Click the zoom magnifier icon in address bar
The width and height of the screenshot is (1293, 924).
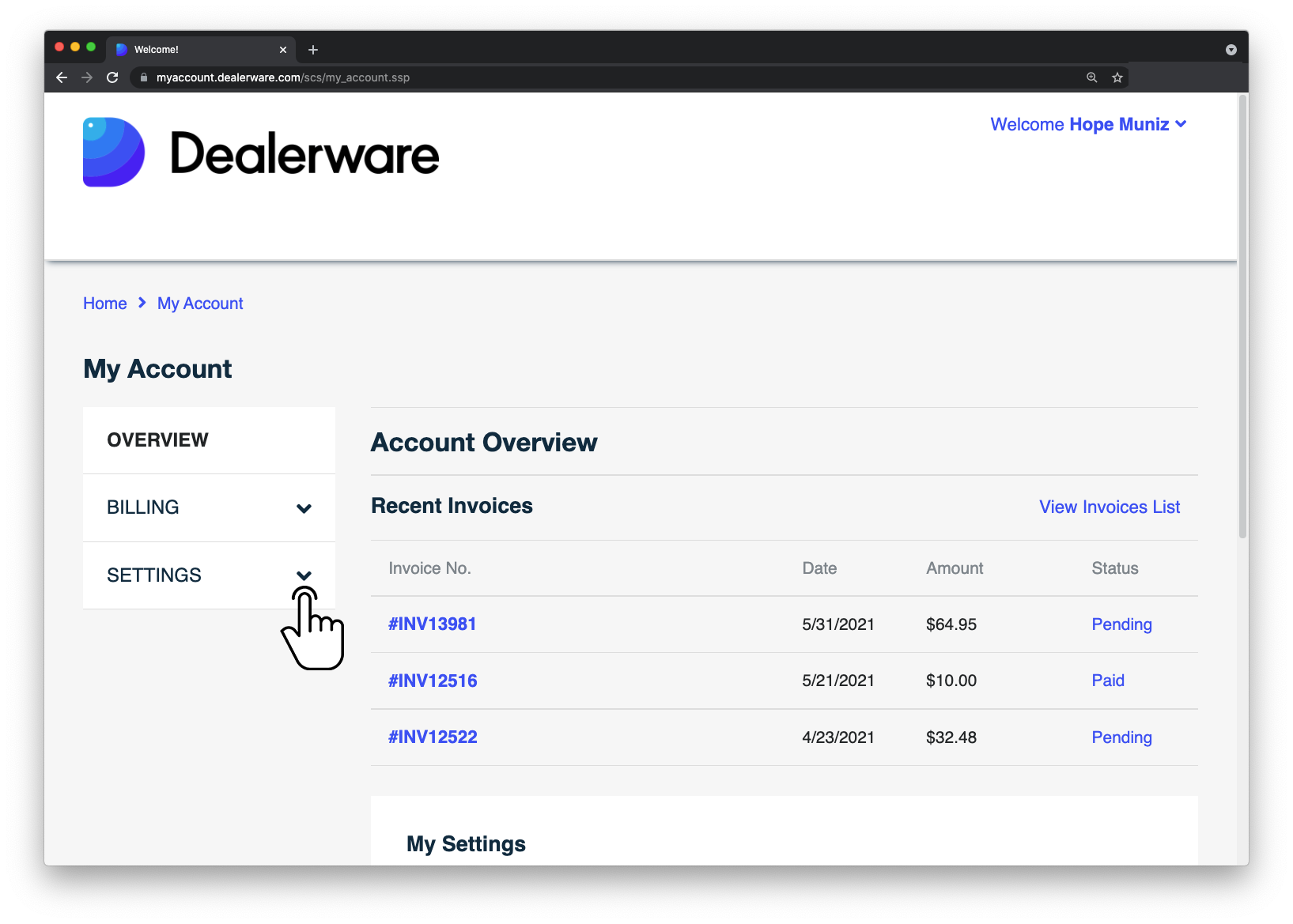1092,77
